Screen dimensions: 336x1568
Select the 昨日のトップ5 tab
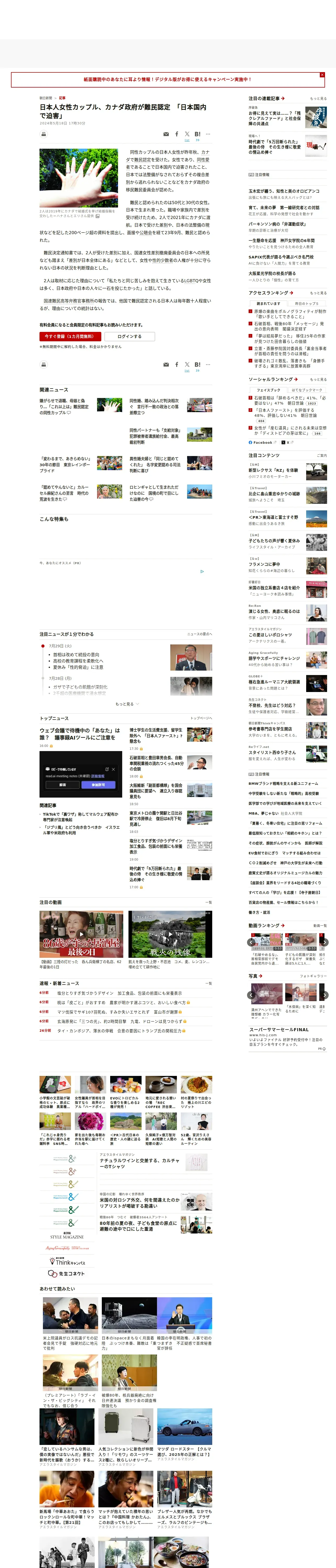point(307,303)
